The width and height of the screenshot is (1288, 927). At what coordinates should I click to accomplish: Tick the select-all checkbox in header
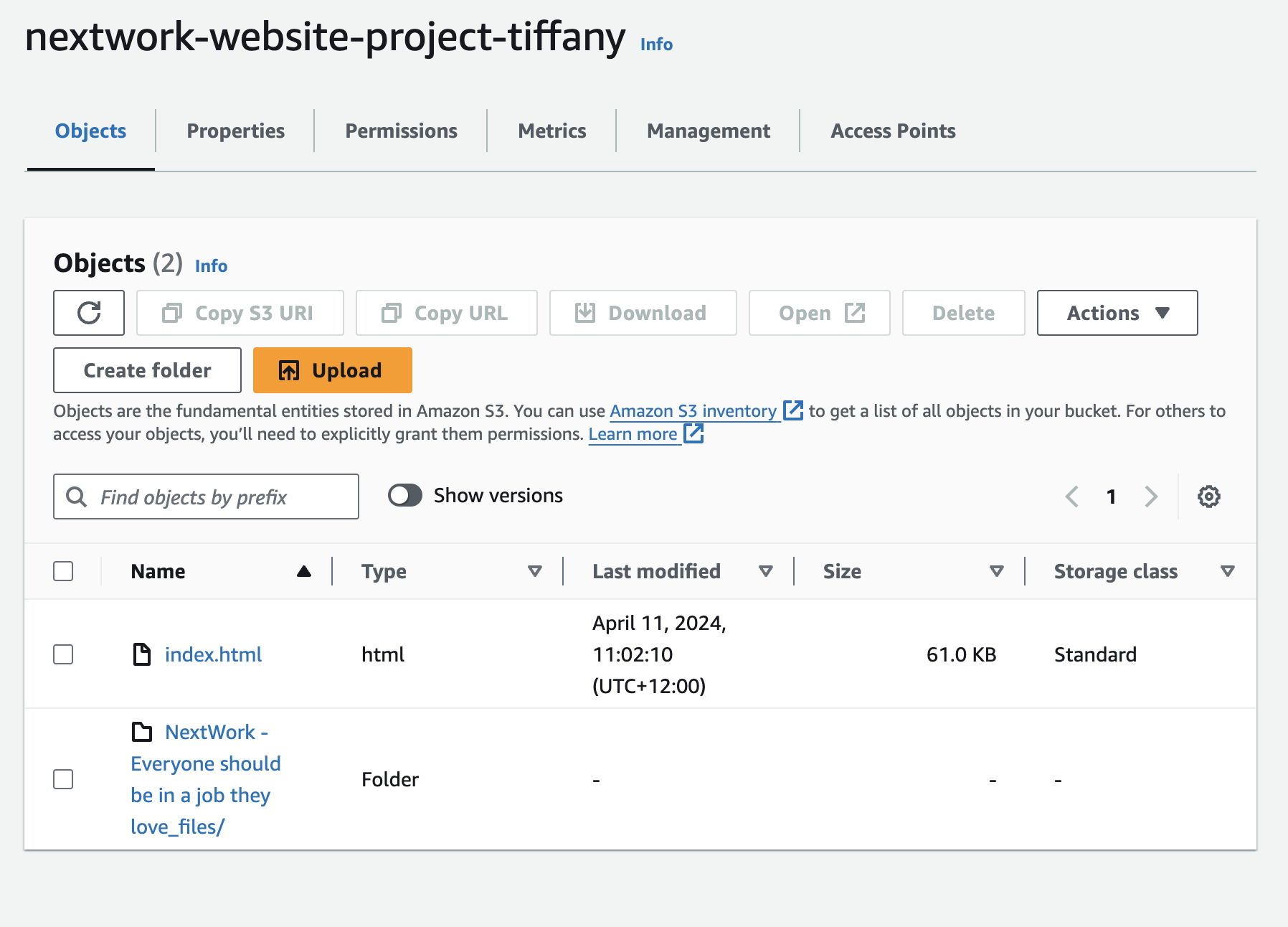[63, 571]
